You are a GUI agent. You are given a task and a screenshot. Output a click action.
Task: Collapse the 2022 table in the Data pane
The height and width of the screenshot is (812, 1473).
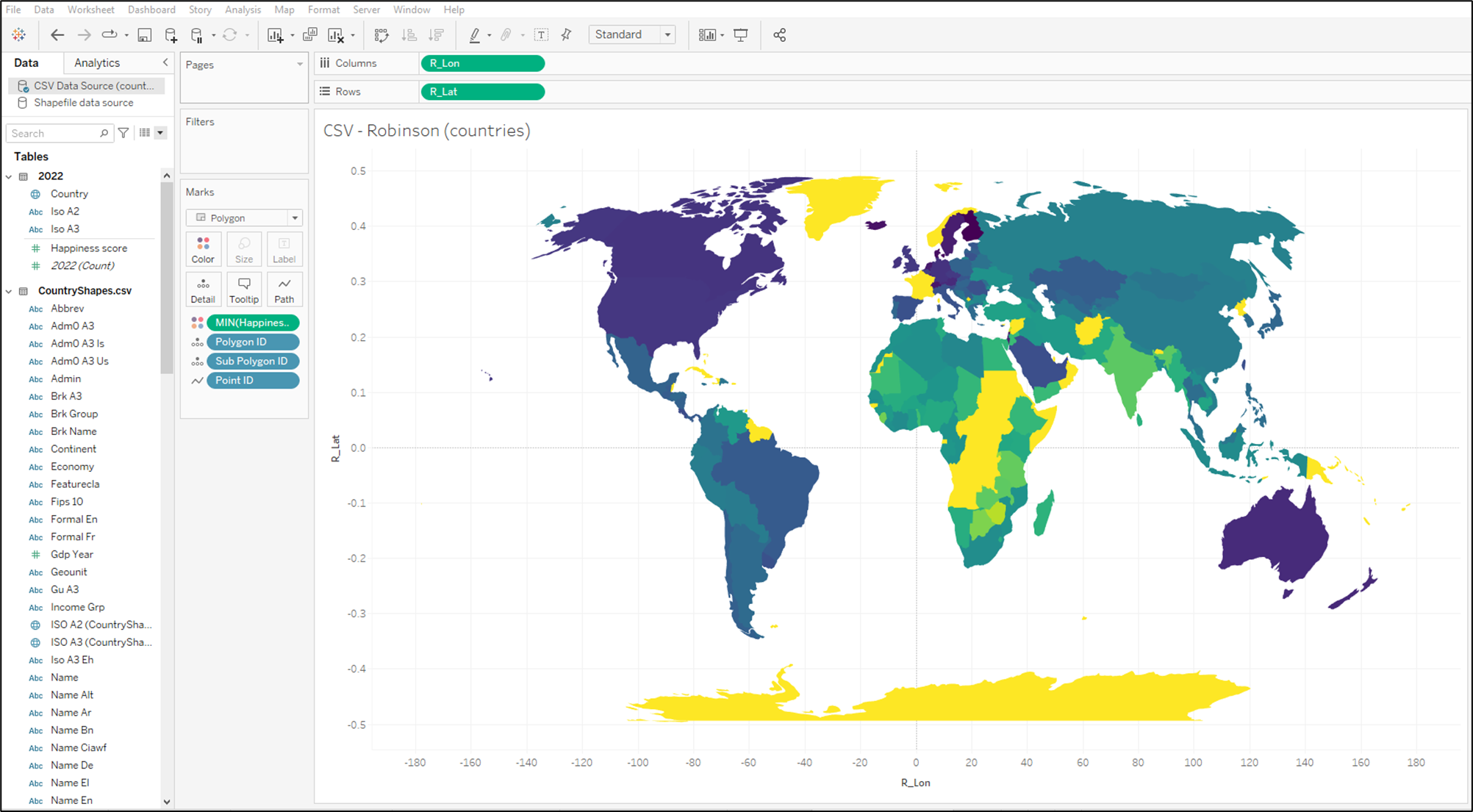[9, 176]
